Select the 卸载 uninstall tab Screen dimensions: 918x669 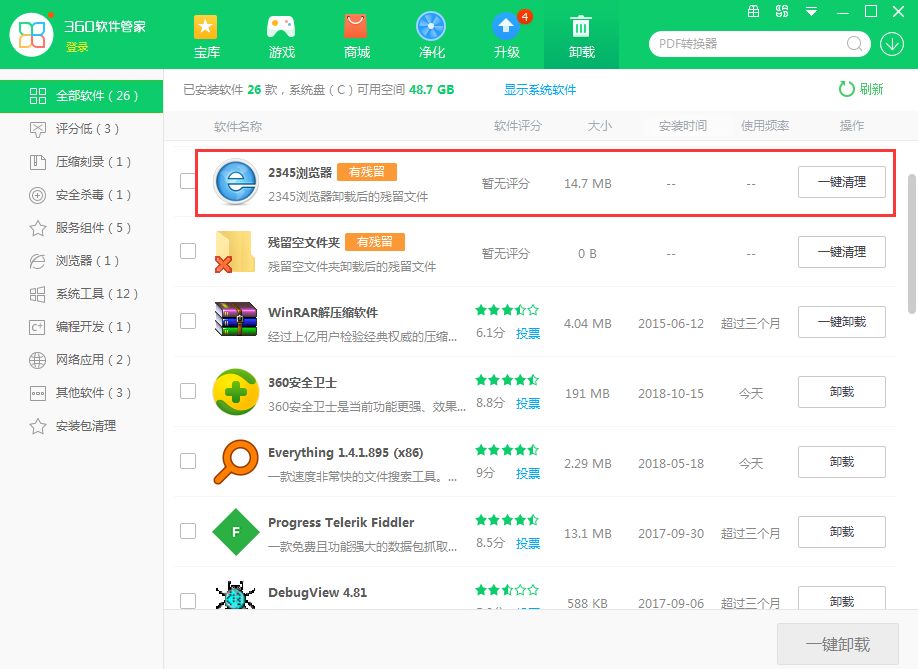581,35
